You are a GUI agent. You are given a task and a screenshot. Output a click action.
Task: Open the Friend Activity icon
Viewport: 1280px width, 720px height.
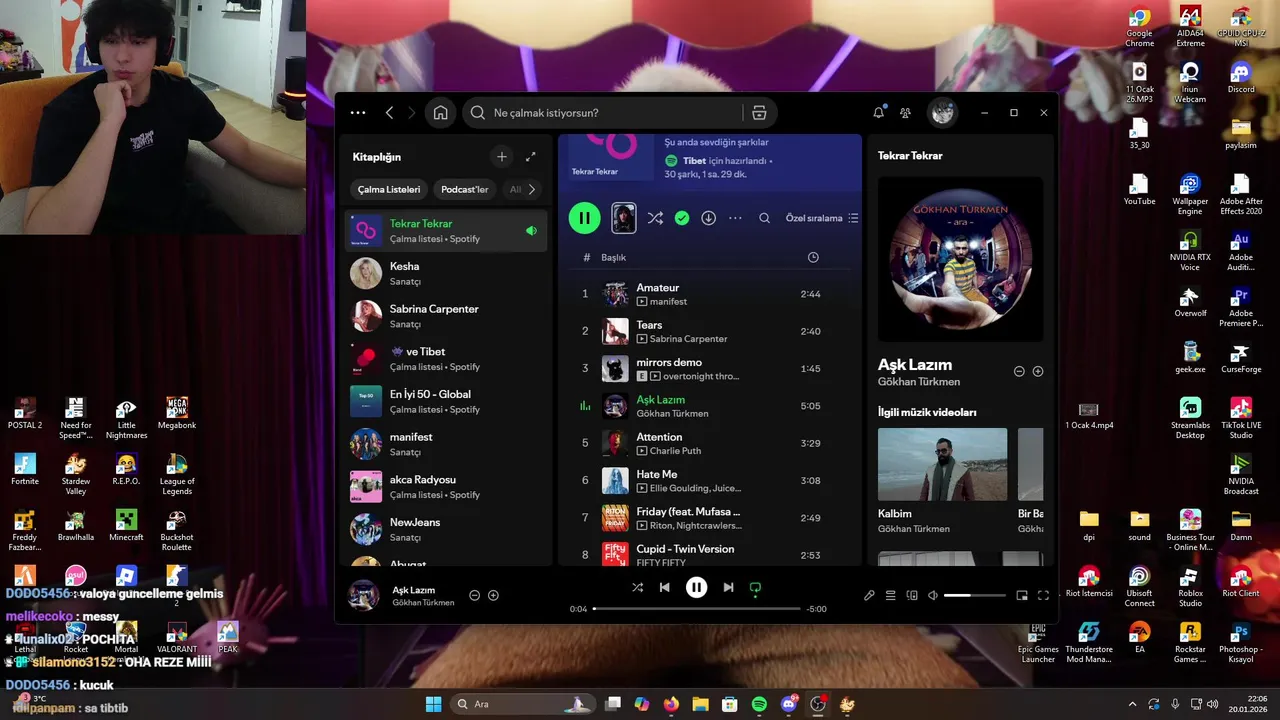tap(905, 113)
